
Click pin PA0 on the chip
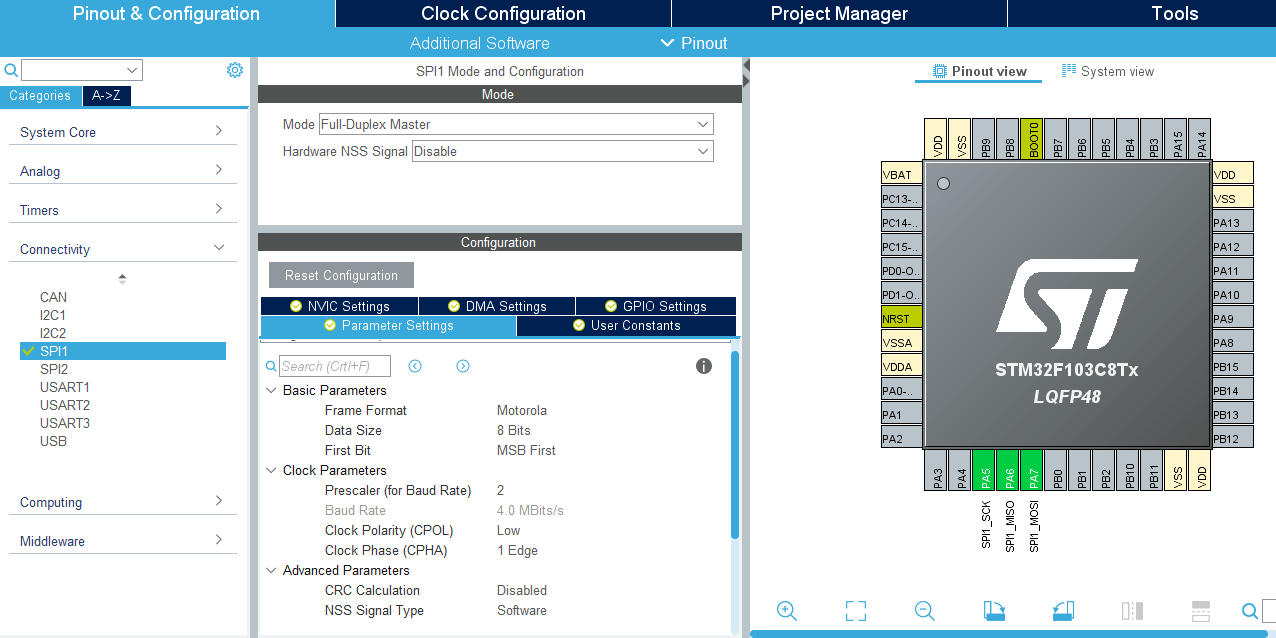tap(901, 391)
